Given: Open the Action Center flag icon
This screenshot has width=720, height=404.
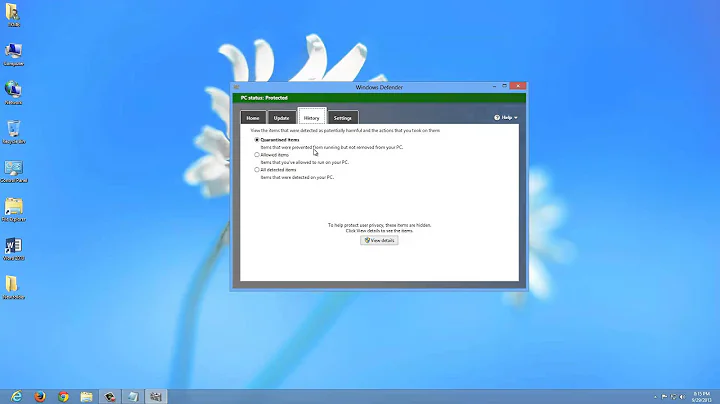Looking at the screenshot, I should 664,397.
